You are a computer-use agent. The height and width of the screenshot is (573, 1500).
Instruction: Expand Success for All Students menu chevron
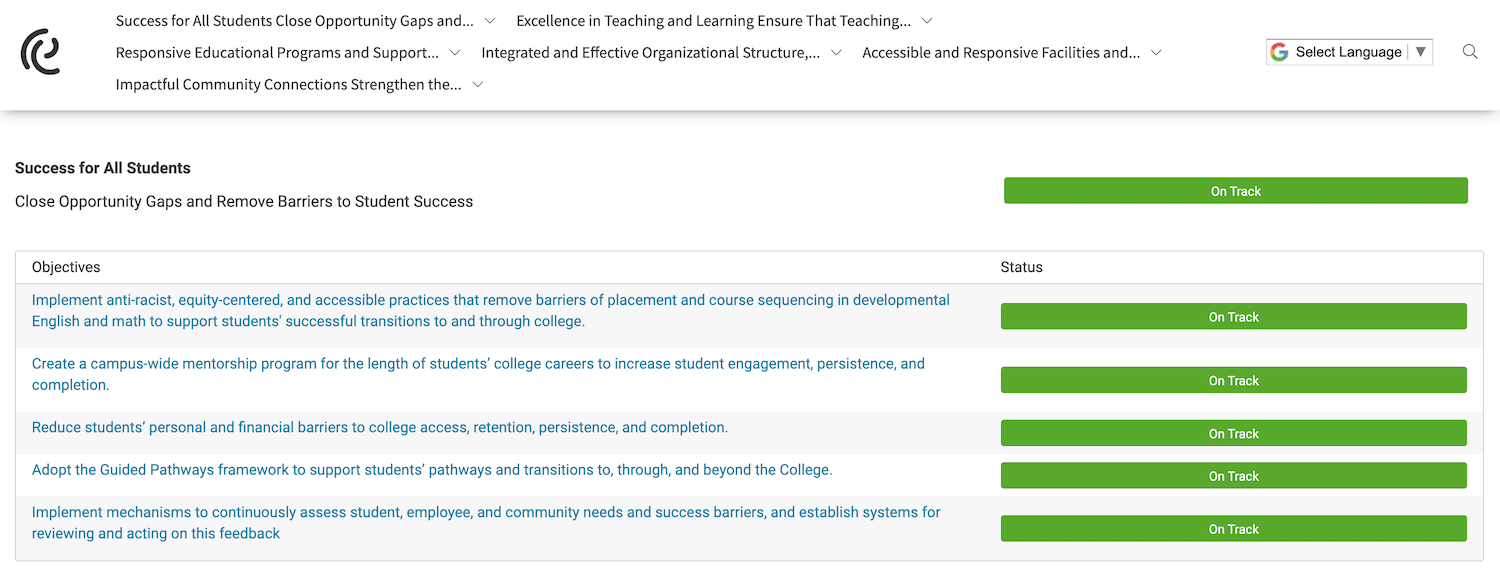pos(489,21)
